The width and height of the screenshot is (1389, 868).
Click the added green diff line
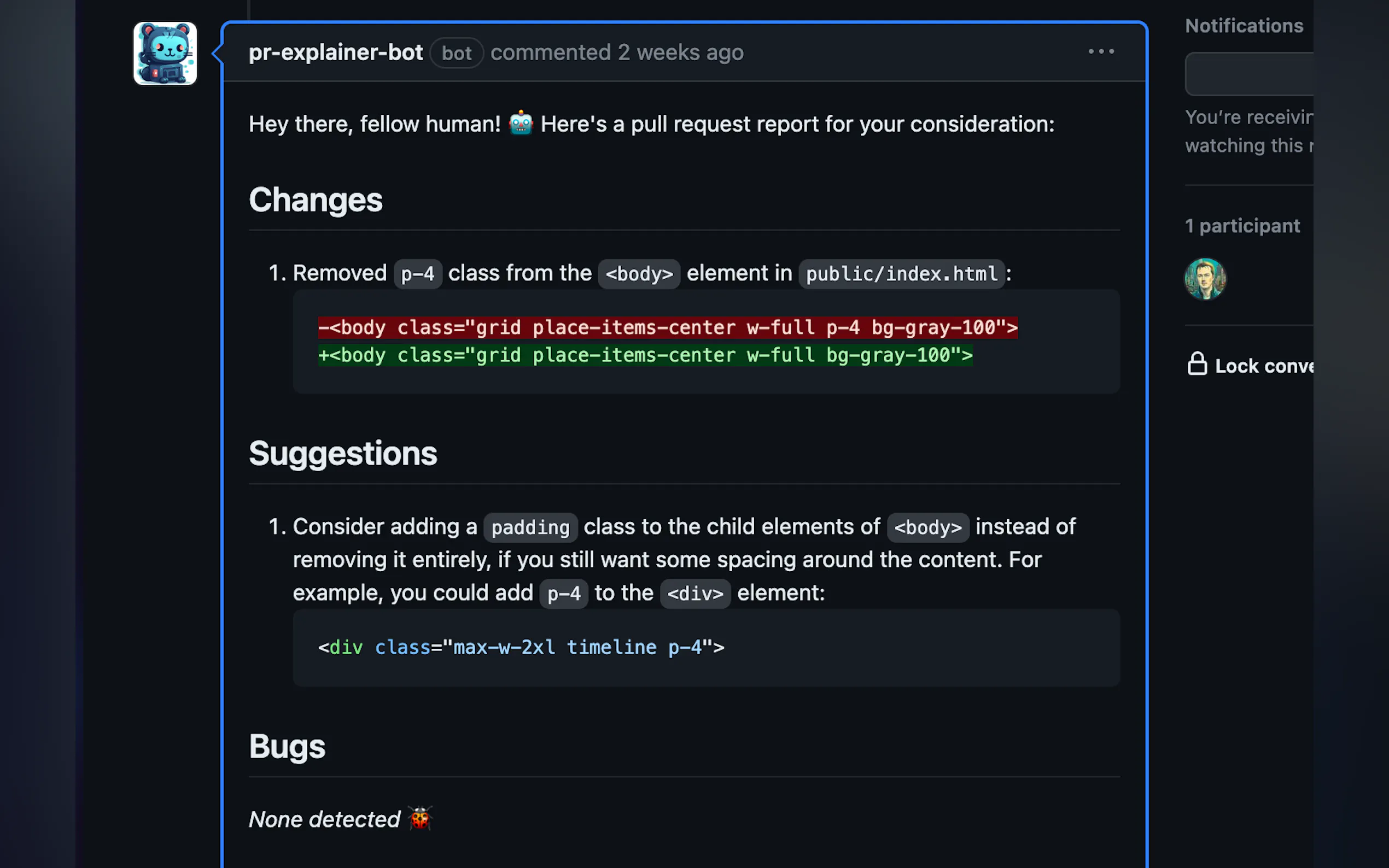(x=645, y=355)
